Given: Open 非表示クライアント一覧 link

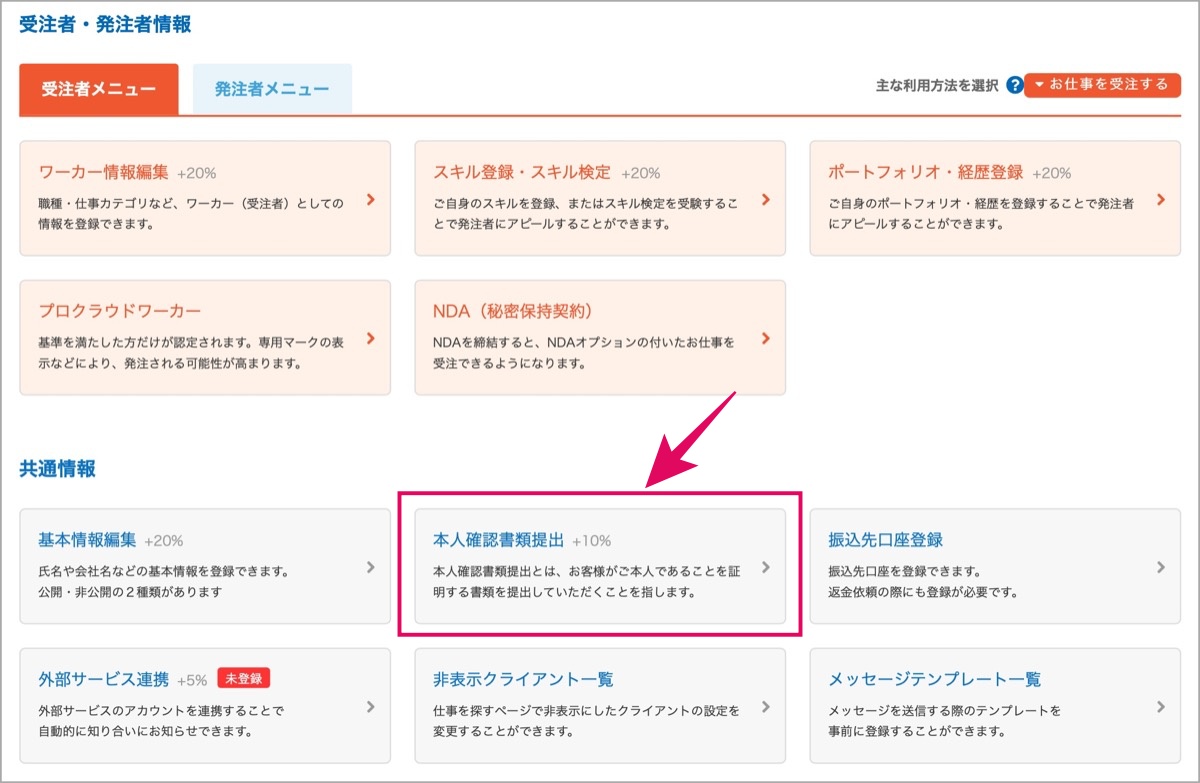Looking at the screenshot, I should pyautogui.click(x=523, y=679).
